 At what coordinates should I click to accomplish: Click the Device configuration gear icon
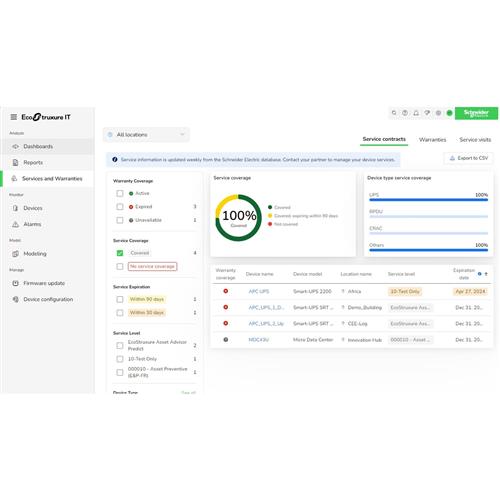(15, 299)
